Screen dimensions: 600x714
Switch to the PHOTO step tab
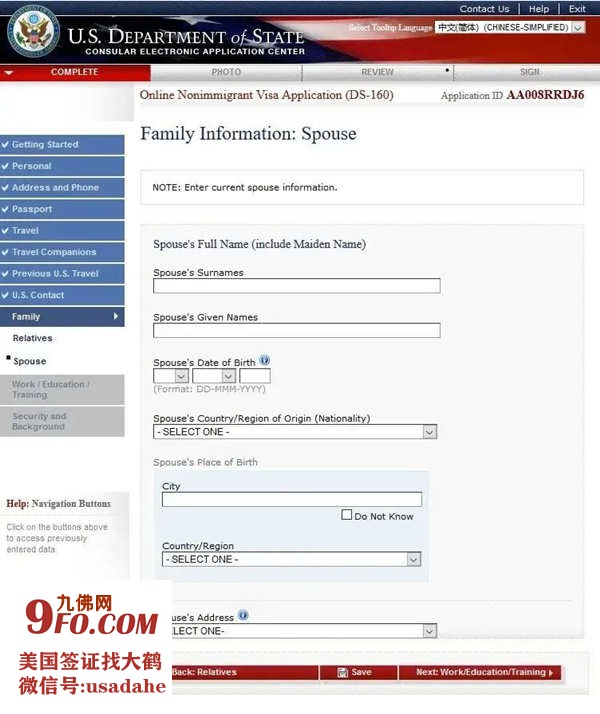coord(226,72)
